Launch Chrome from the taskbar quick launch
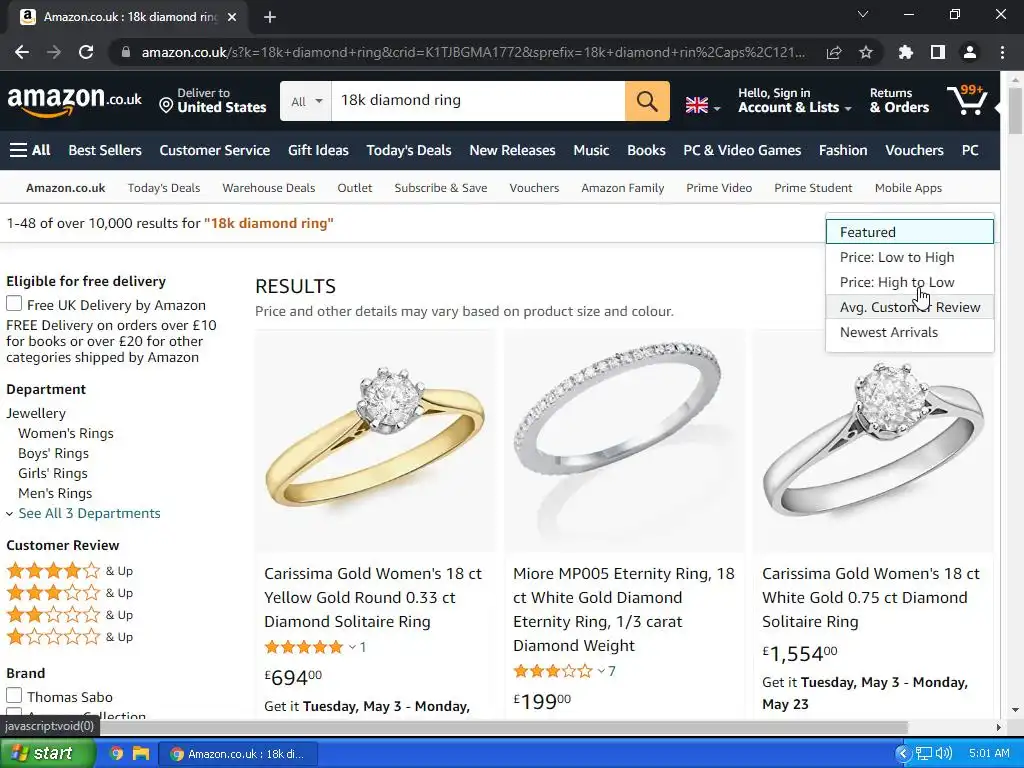1024x768 pixels. (x=116, y=754)
